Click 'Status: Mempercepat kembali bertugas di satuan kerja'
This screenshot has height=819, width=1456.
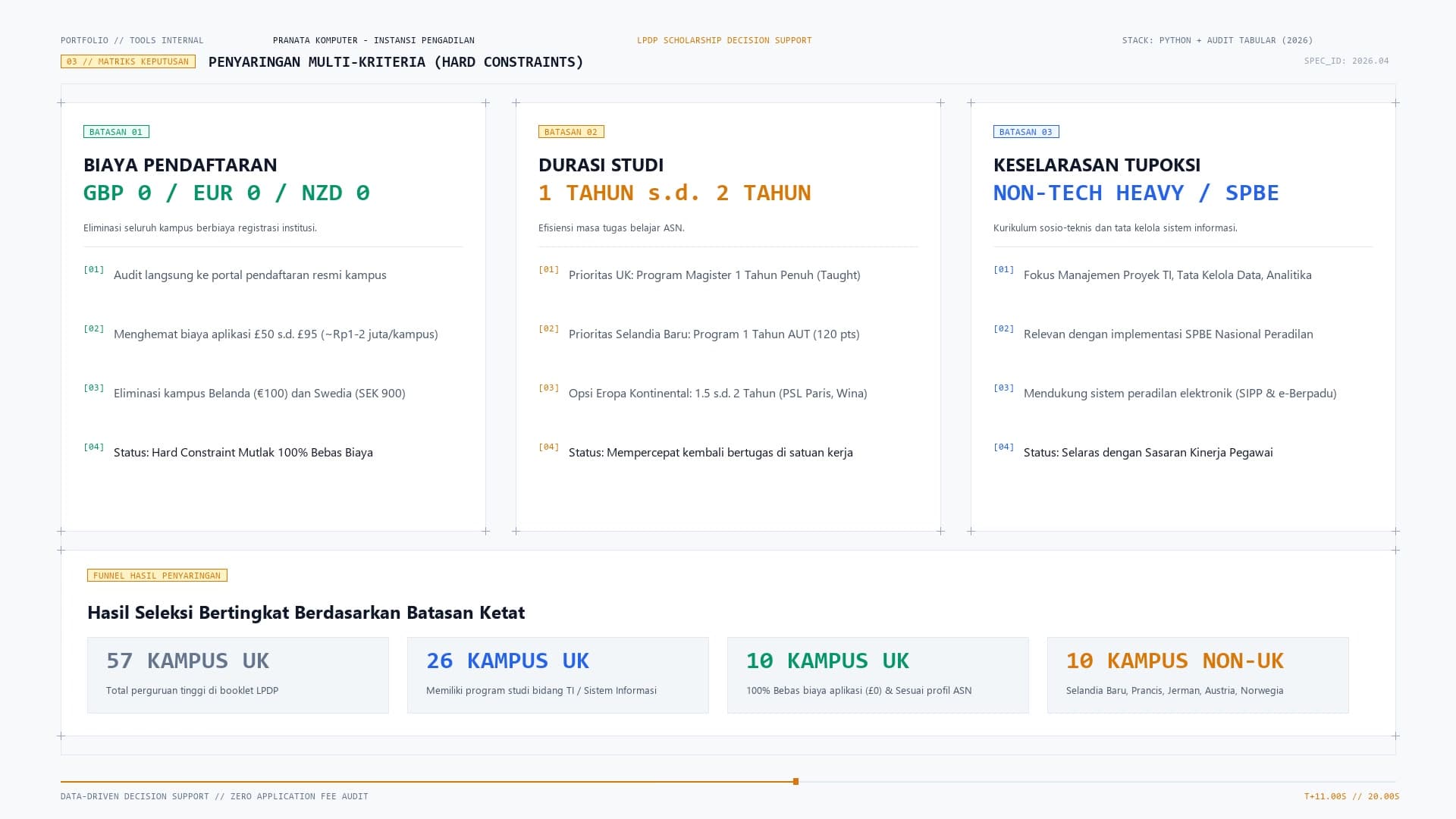pos(711,453)
